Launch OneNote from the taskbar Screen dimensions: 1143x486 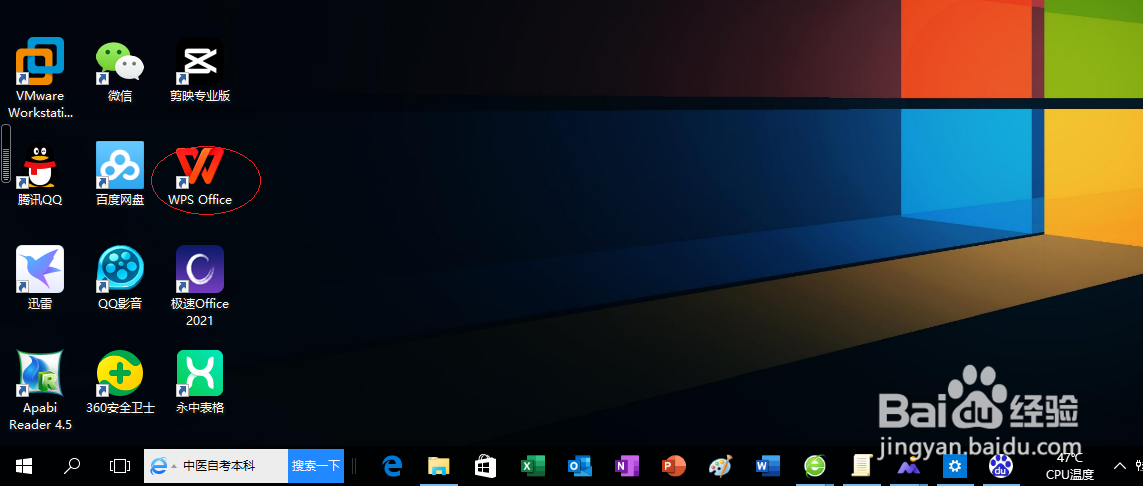(x=626, y=466)
